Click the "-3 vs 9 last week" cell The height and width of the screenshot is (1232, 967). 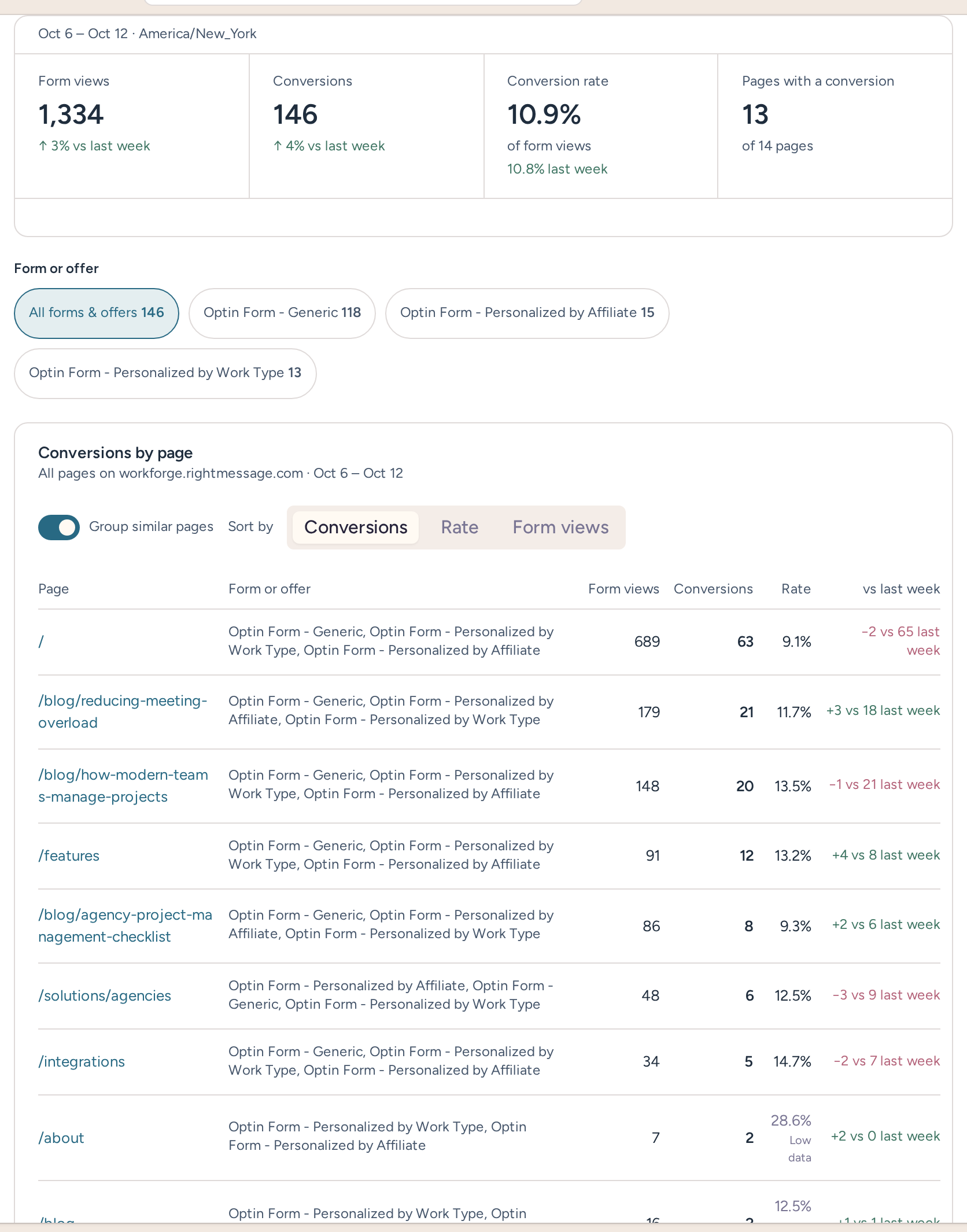point(887,995)
